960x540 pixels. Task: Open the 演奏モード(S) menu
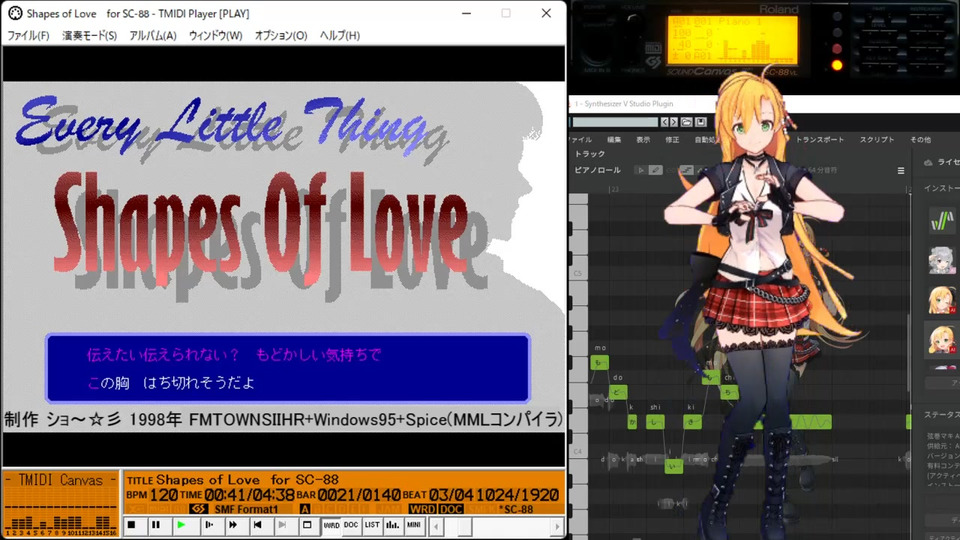point(89,36)
